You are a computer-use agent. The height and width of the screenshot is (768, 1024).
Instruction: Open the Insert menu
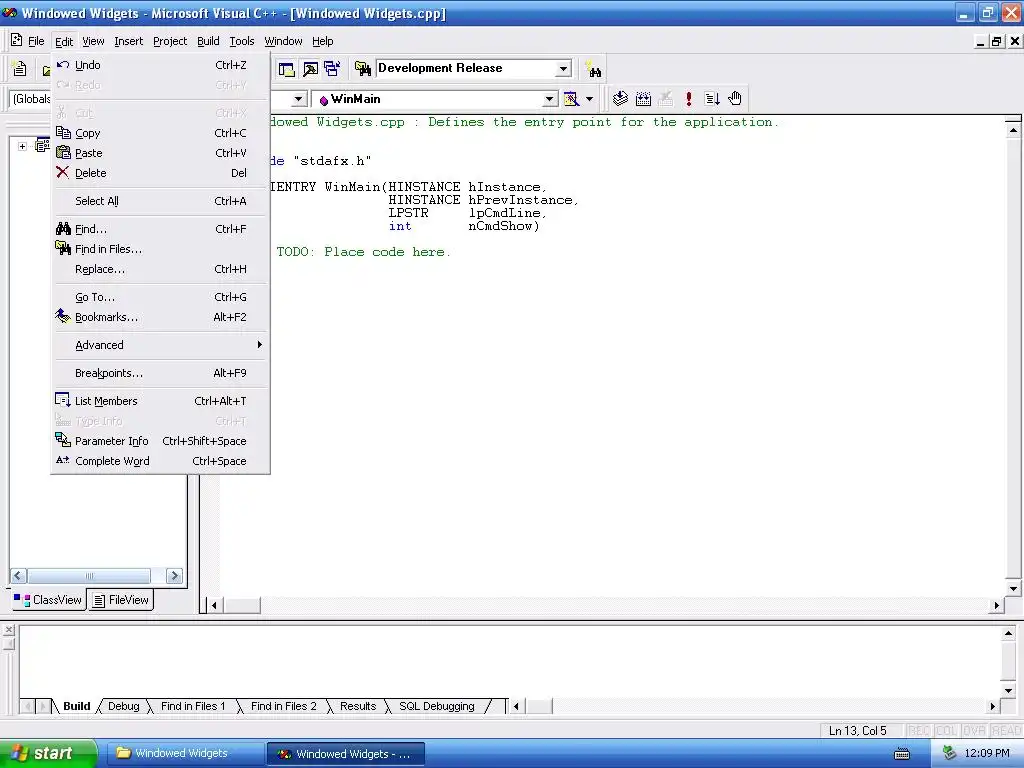click(128, 41)
